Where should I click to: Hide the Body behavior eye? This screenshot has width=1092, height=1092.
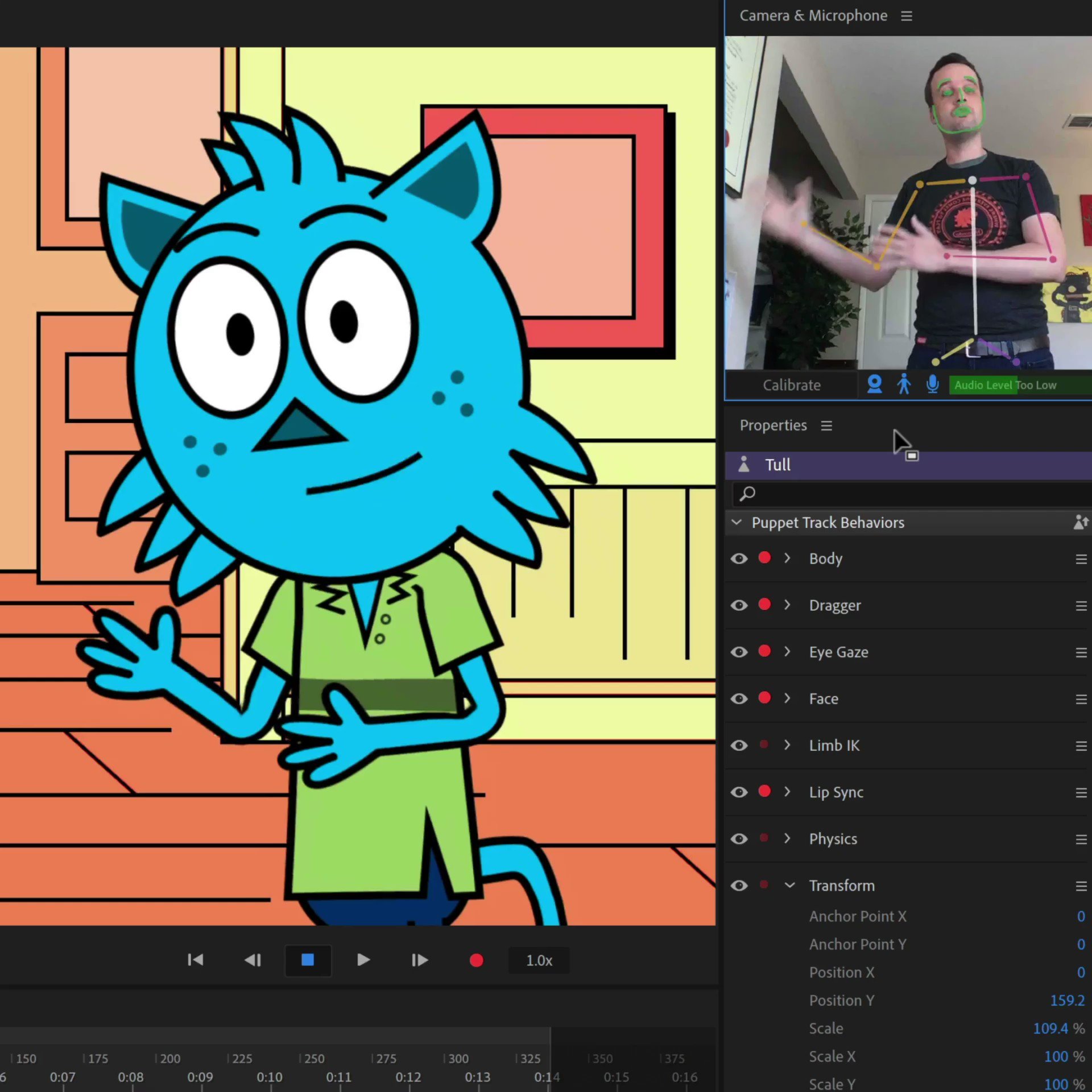pyautogui.click(x=739, y=559)
